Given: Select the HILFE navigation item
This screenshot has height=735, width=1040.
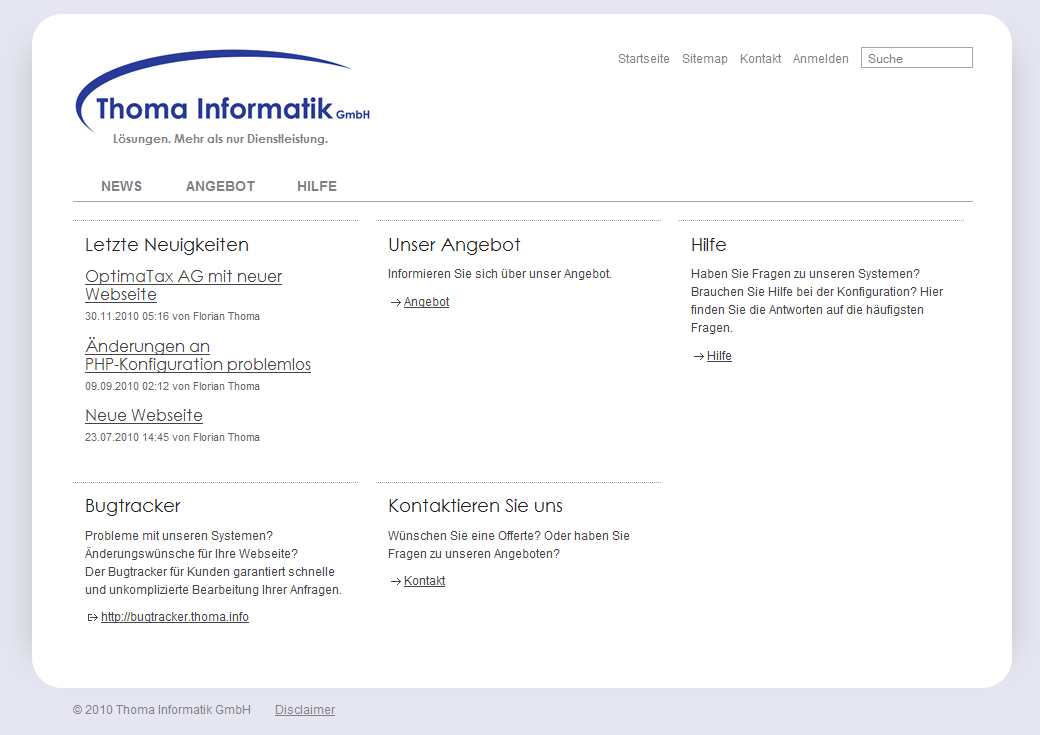Looking at the screenshot, I should click(x=316, y=186).
